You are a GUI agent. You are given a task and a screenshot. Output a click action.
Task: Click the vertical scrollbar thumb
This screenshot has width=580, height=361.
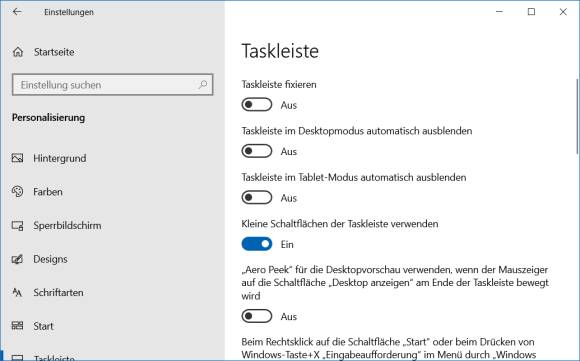click(577, 117)
